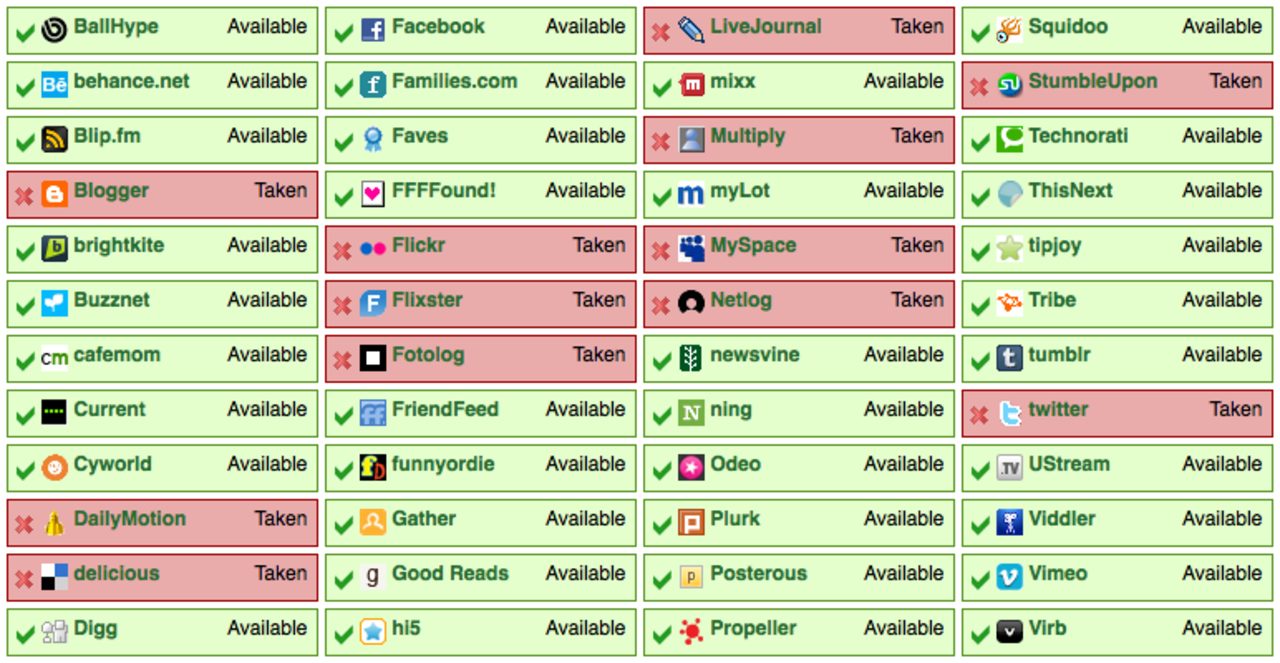Click the Digg icon

click(54, 632)
